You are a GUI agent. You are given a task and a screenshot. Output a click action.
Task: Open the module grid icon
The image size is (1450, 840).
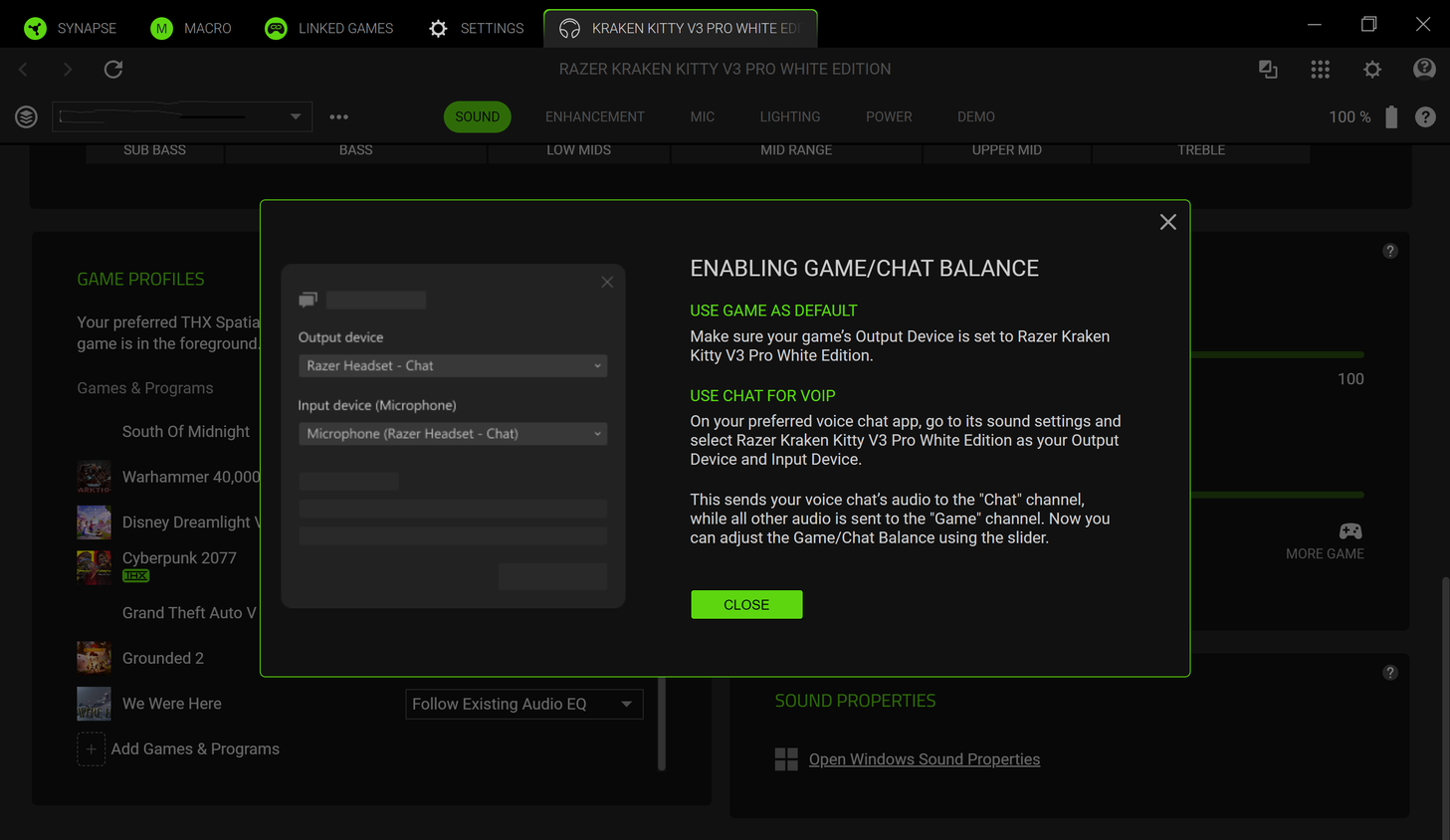1320,69
